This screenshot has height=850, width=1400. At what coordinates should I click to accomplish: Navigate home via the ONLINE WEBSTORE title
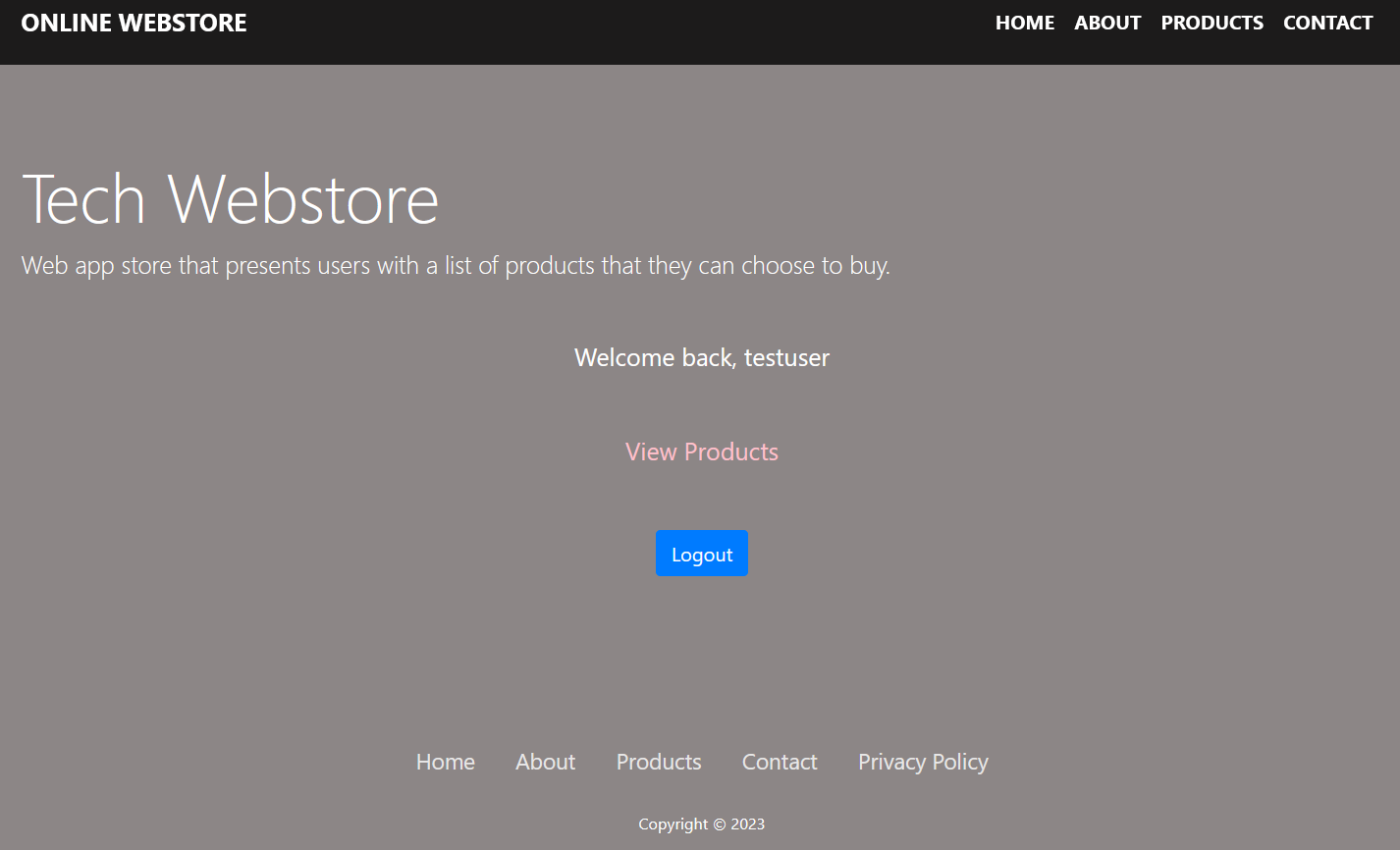point(134,22)
